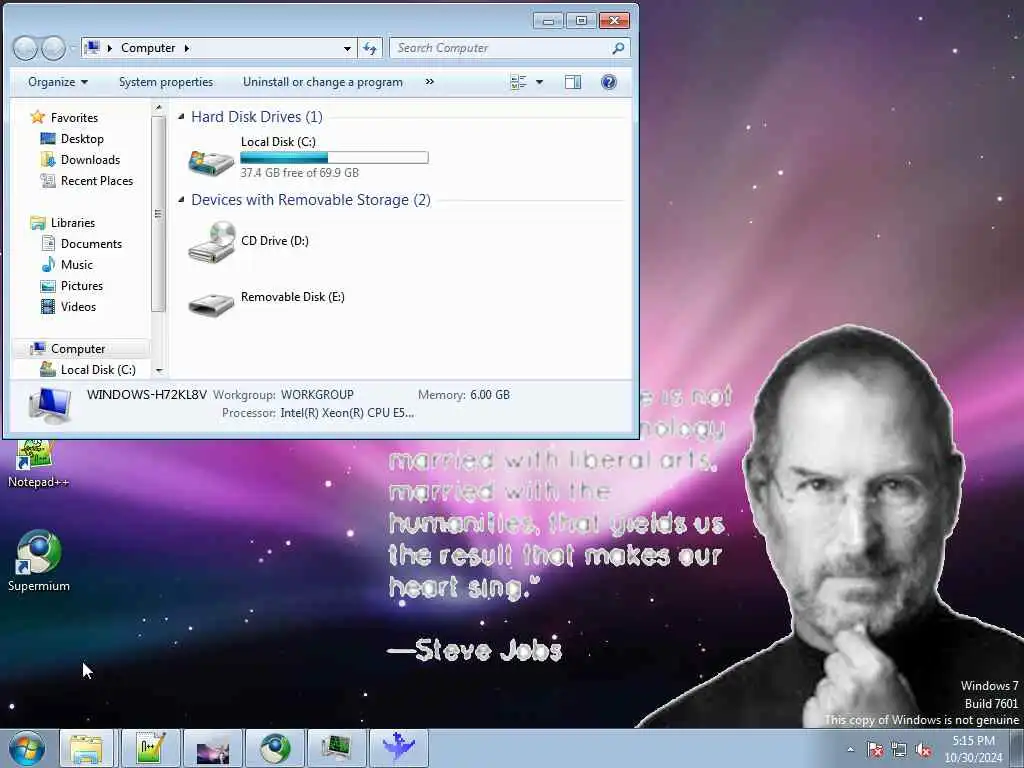This screenshot has width=1024, height=768.
Task: Show more toolbar commands via double chevron
Action: [429, 82]
